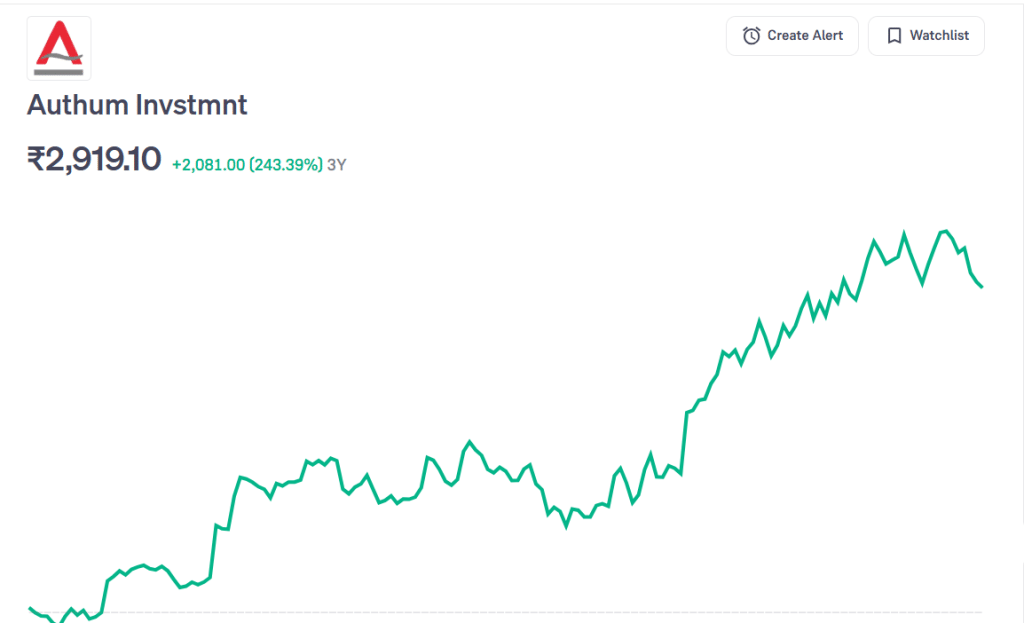The height and width of the screenshot is (623, 1024).
Task: Click the gray swoosh beneath the logo's A
Action: pyautogui.click(x=59, y=61)
